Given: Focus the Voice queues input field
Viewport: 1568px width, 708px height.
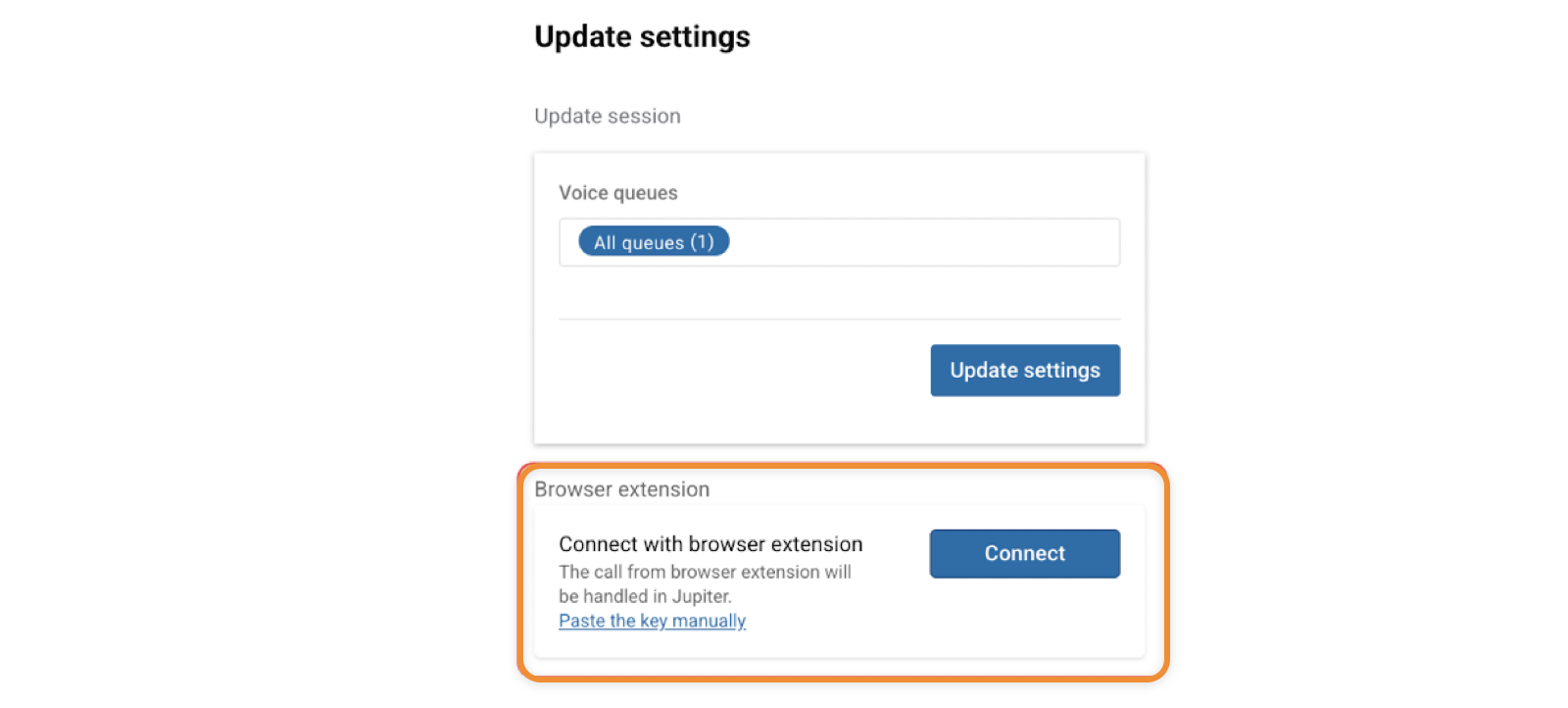Looking at the screenshot, I should tap(921, 242).
